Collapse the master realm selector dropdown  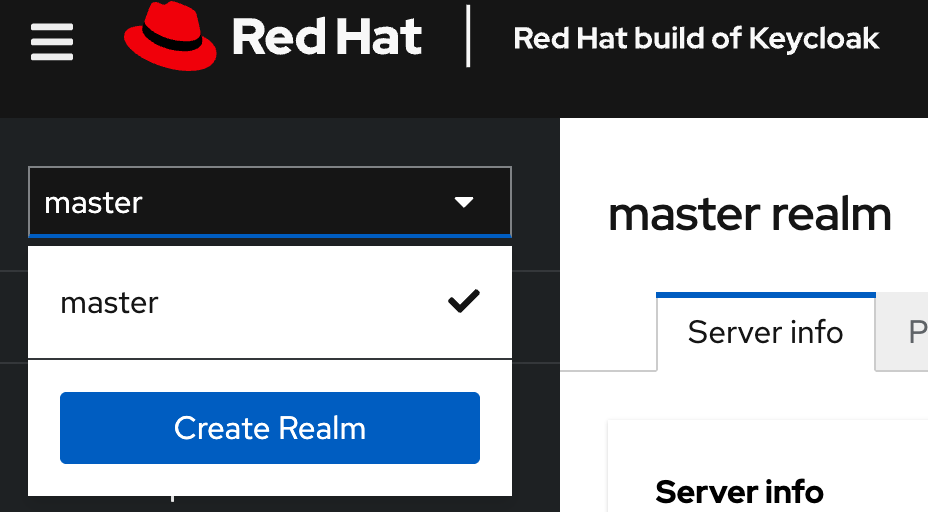tap(270, 202)
